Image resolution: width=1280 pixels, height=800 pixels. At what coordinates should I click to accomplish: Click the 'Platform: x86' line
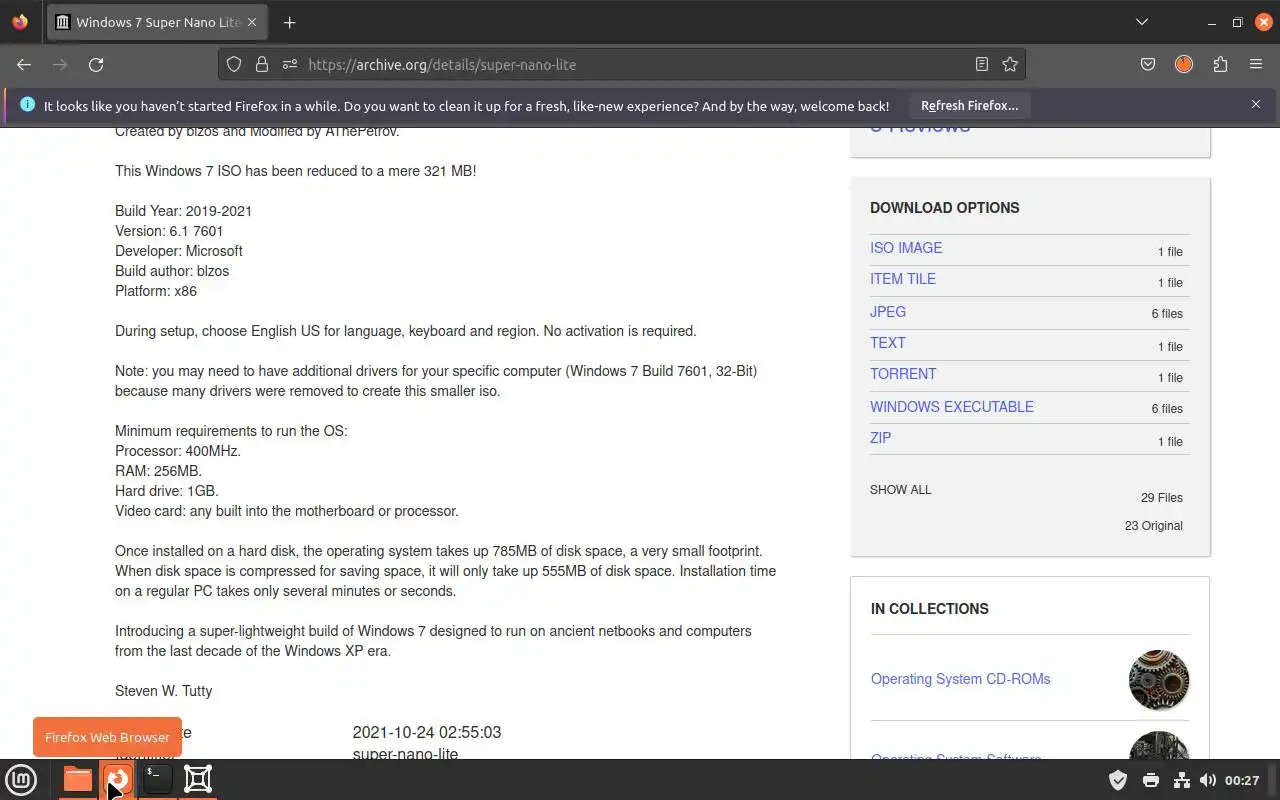[x=156, y=291]
